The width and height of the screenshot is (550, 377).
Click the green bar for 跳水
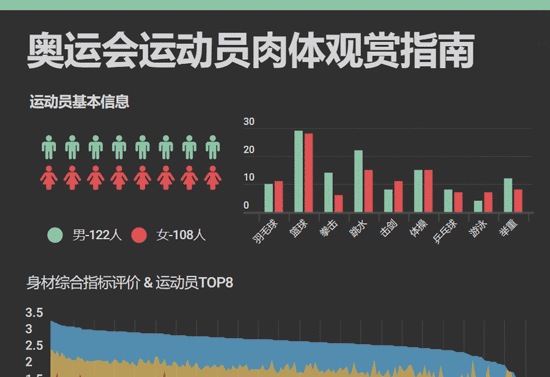point(358,181)
